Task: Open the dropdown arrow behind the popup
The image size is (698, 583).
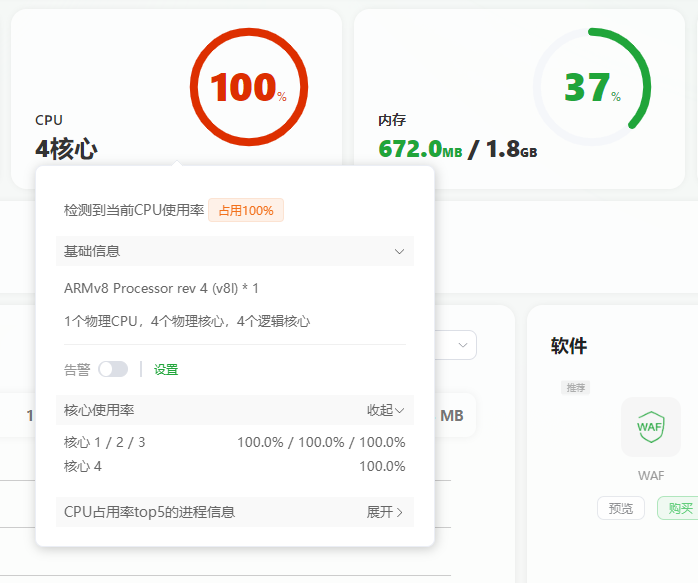Action: pos(463,345)
